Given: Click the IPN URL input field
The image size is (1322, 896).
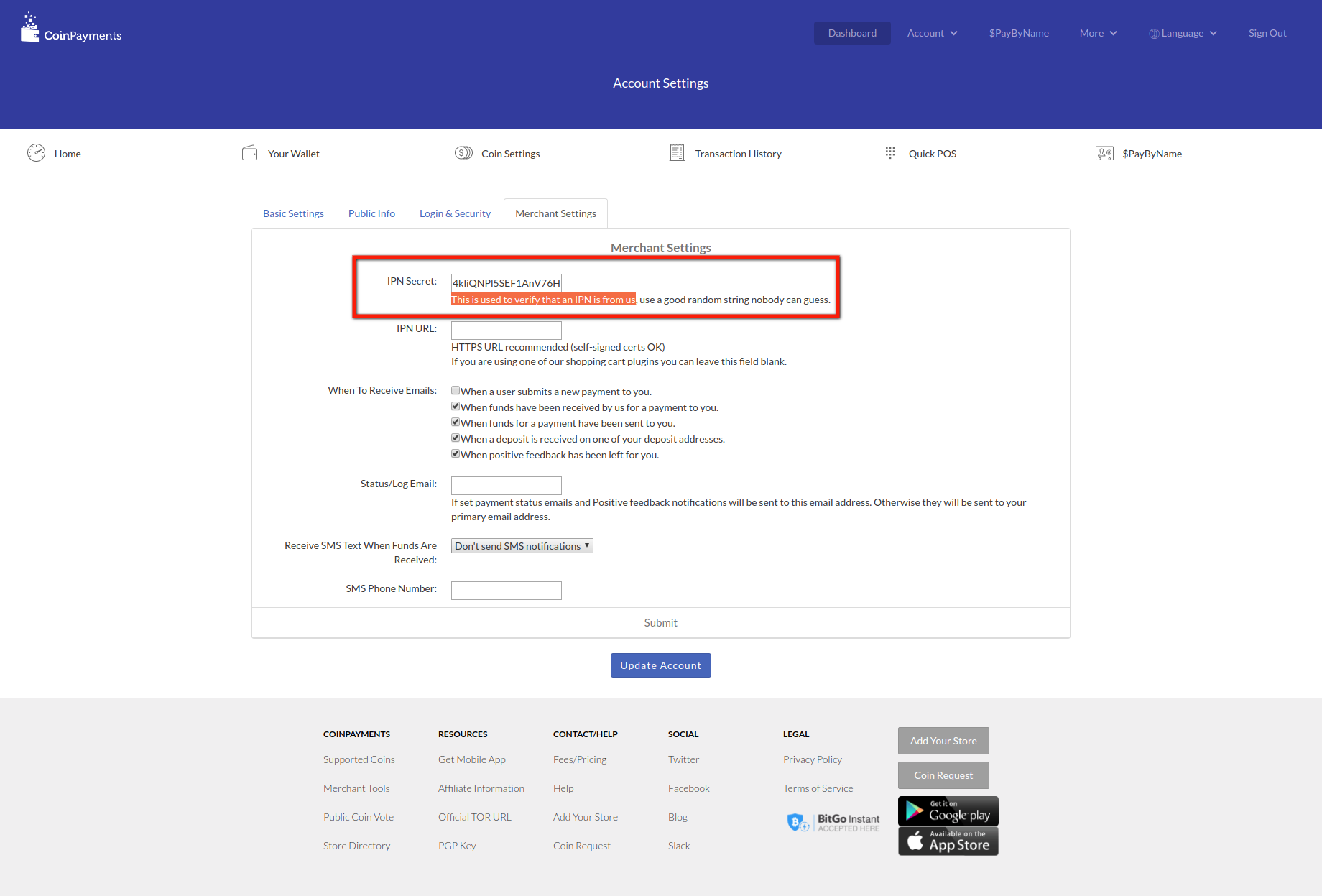Looking at the screenshot, I should point(507,331).
